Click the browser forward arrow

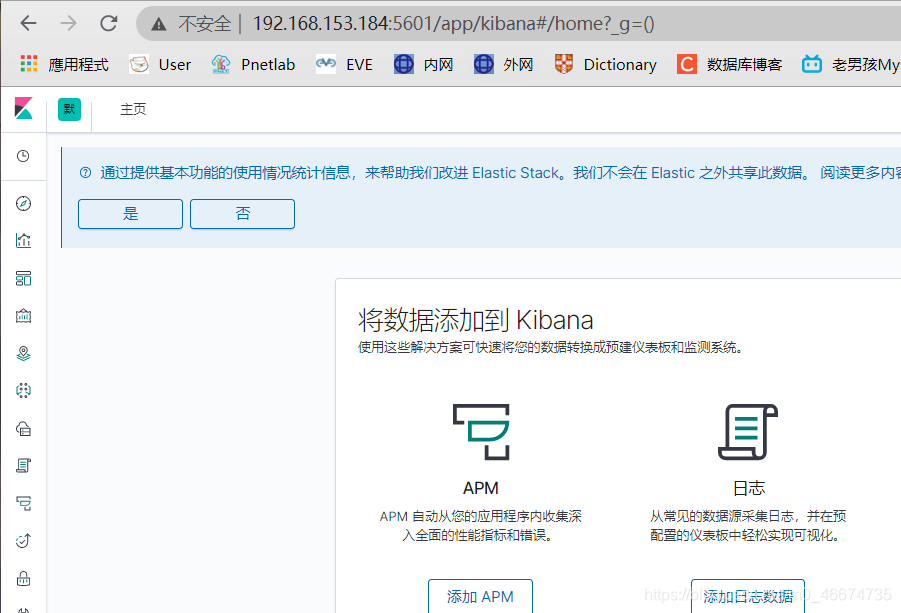pyautogui.click(x=68, y=24)
